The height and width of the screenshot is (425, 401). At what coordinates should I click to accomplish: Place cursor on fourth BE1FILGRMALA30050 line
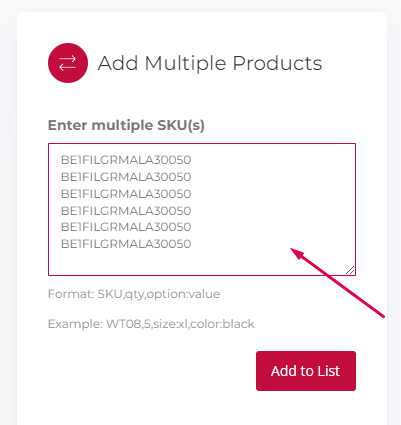coord(126,211)
